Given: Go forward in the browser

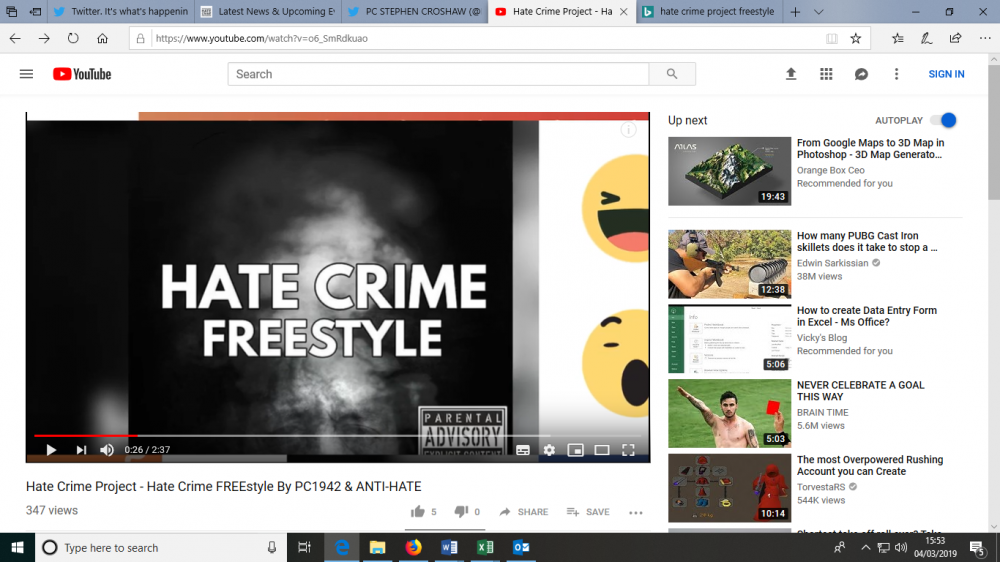Looking at the screenshot, I should [44, 38].
